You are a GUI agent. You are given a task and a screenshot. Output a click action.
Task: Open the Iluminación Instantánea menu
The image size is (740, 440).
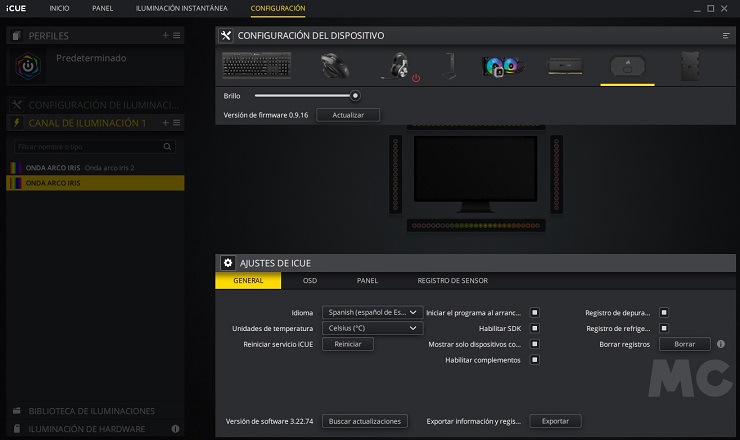[x=182, y=9]
